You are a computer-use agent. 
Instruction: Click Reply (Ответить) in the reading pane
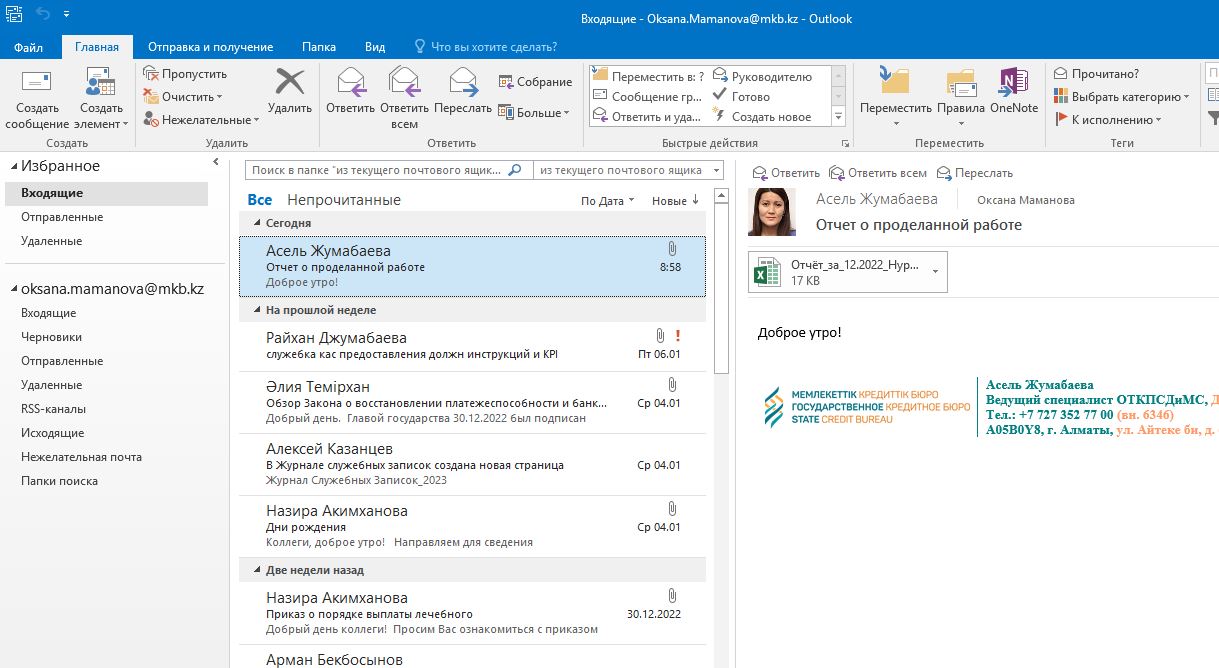click(786, 173)
